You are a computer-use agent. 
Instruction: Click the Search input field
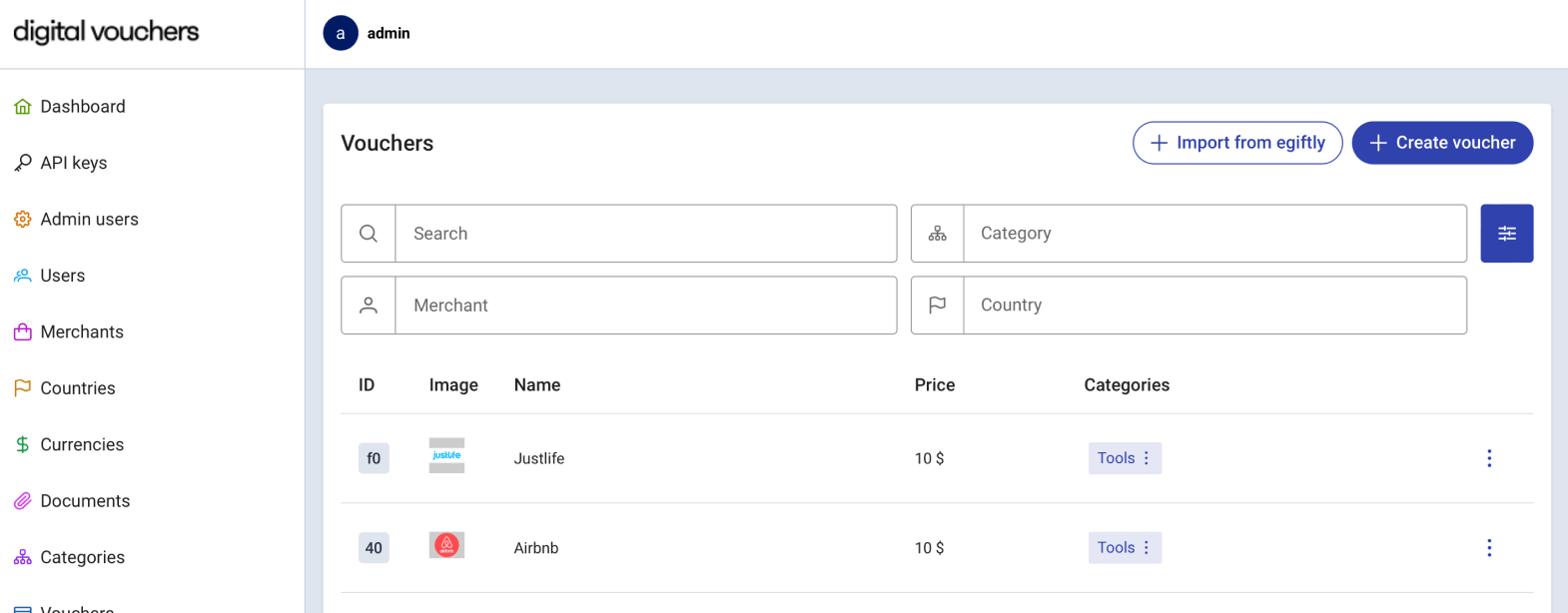[x=644, y=234]
